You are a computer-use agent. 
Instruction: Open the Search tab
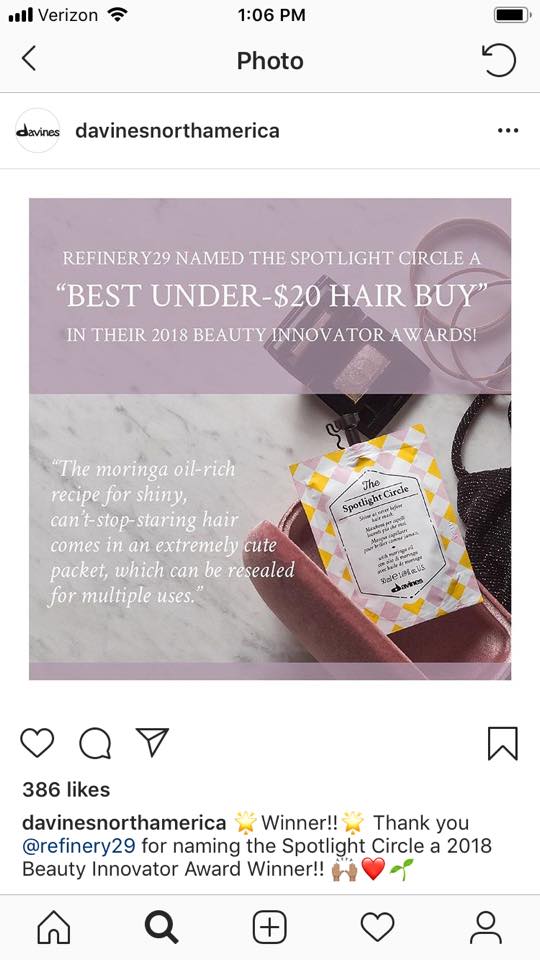[162, 928]
